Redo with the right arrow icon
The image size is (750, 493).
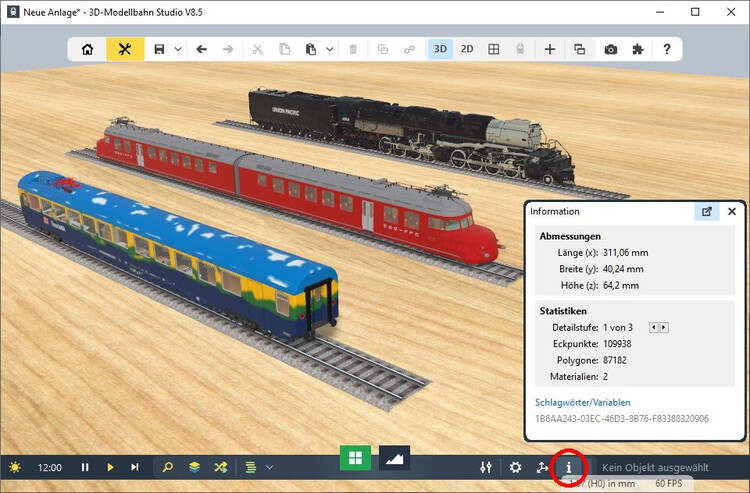point(228,49)
